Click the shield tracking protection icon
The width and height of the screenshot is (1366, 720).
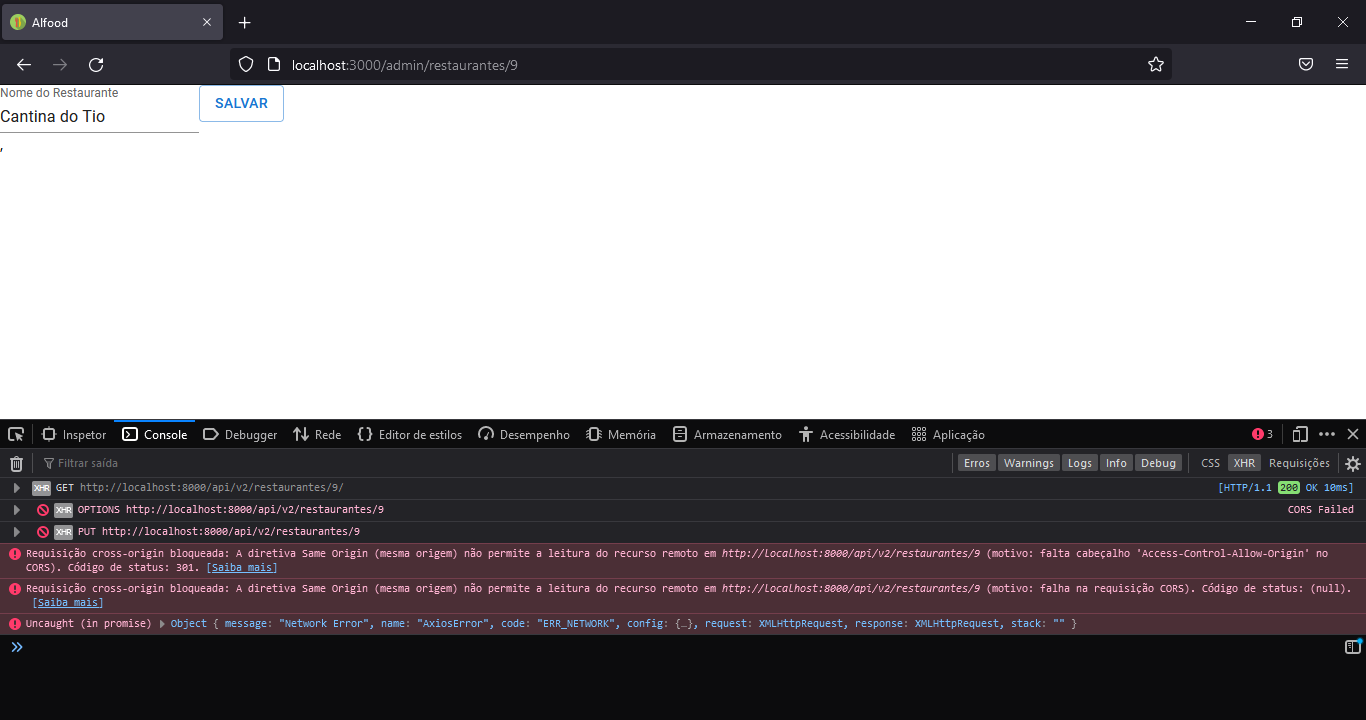[246, 65]
